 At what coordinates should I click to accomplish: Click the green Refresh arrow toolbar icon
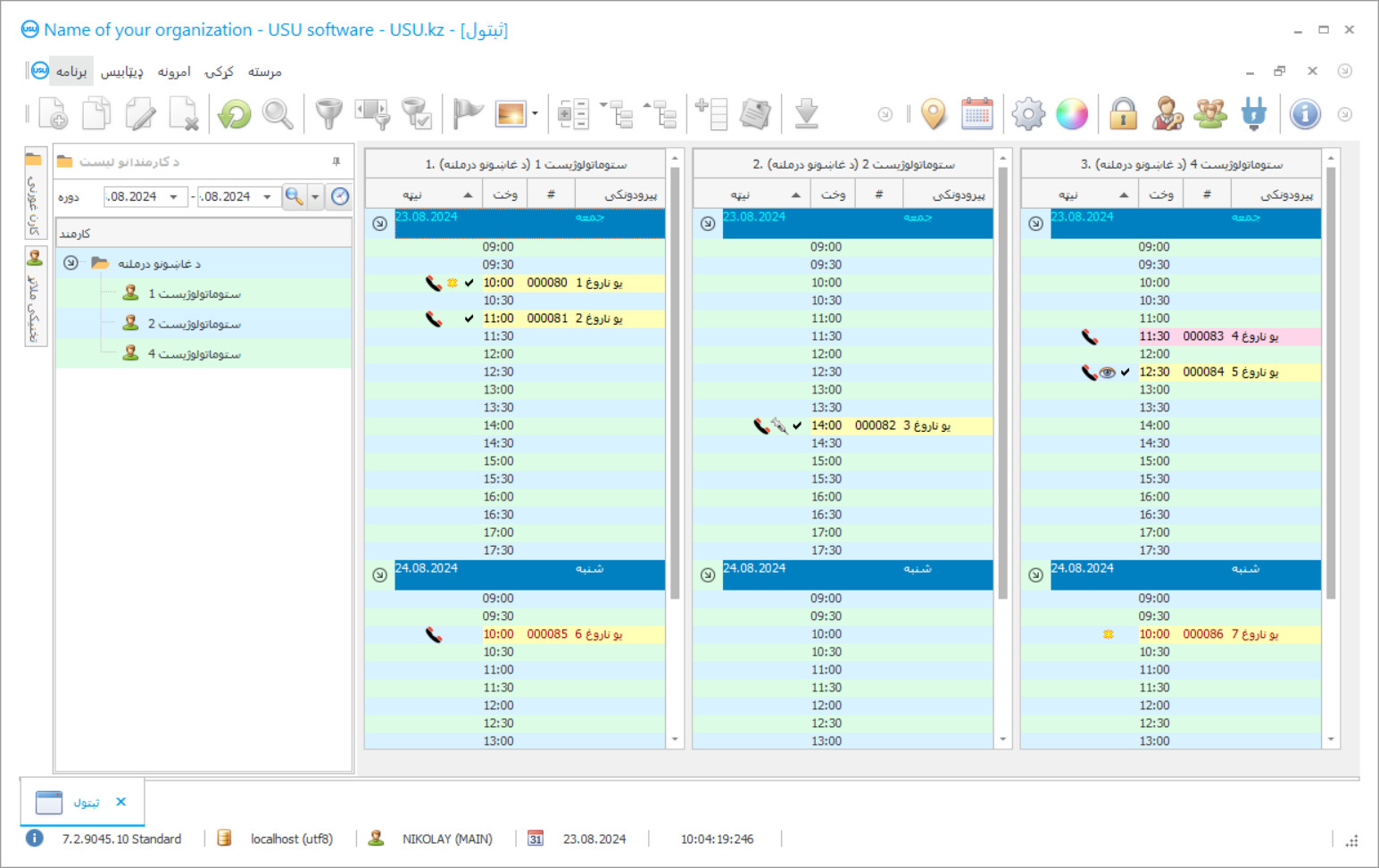[x=235, y=114]
